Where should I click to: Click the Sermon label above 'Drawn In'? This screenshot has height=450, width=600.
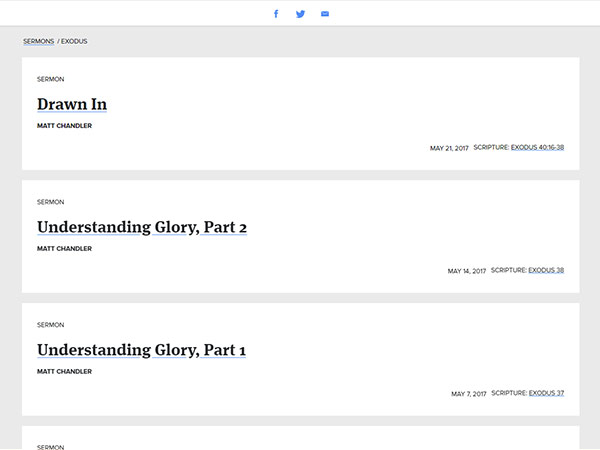(x=50, y=79)
